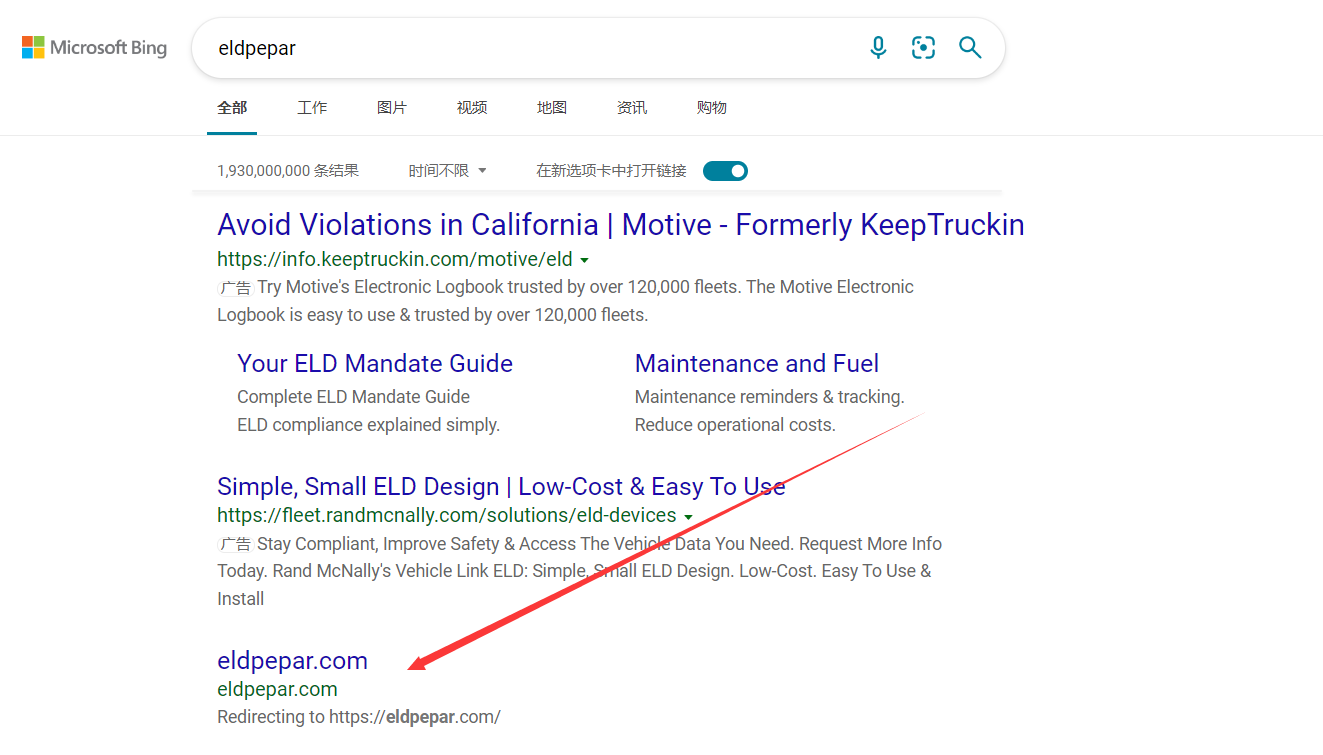Screen dimensions: 1323x755
Task: Open visual search camera icon
Action: (x=924, y=47)
